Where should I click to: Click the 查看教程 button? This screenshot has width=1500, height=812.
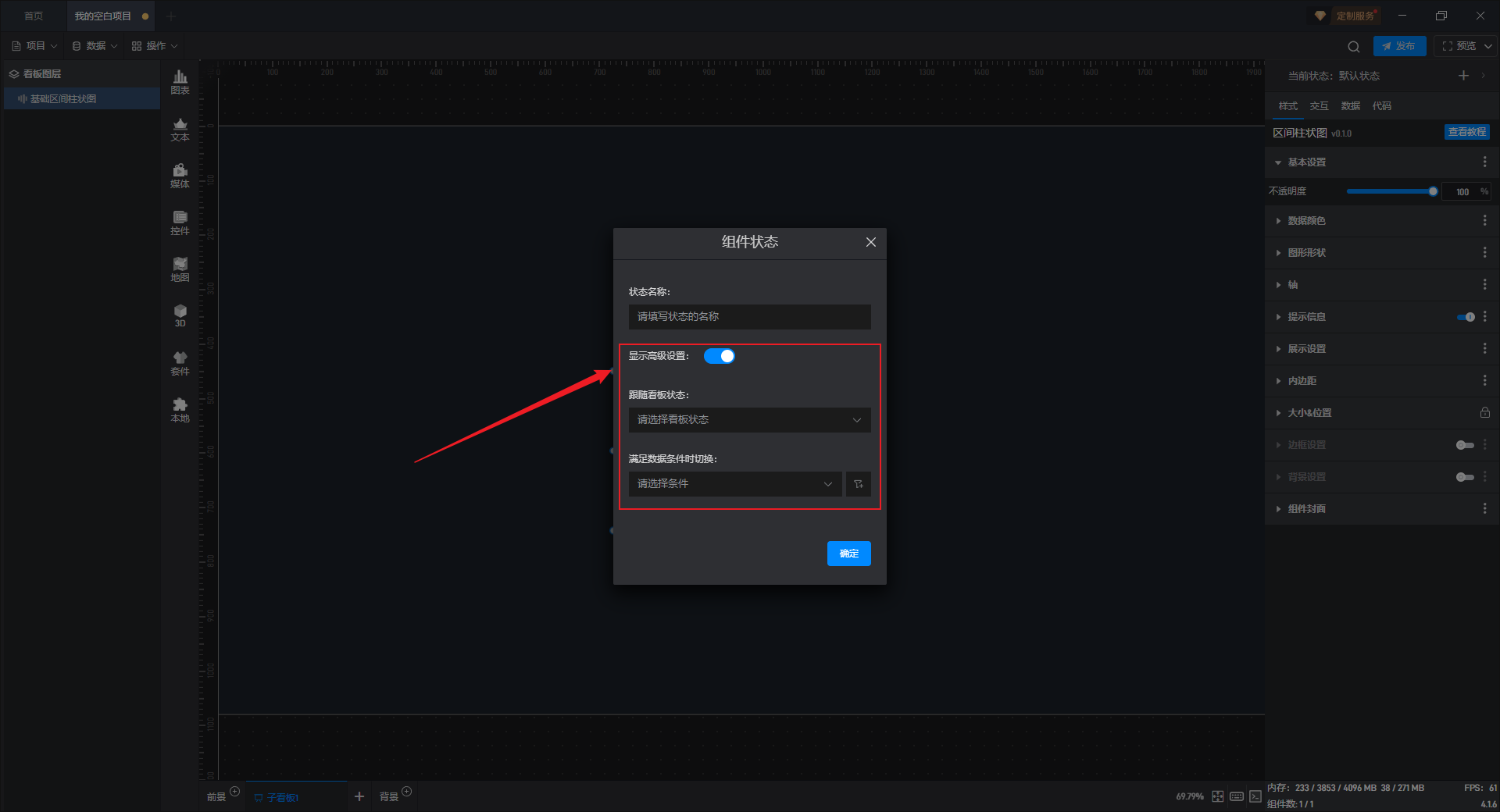point(1466,132)
